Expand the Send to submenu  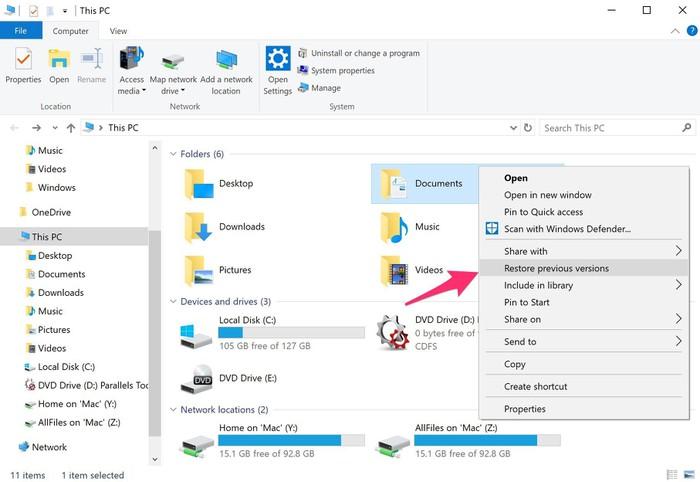click(x=584, y=341)
